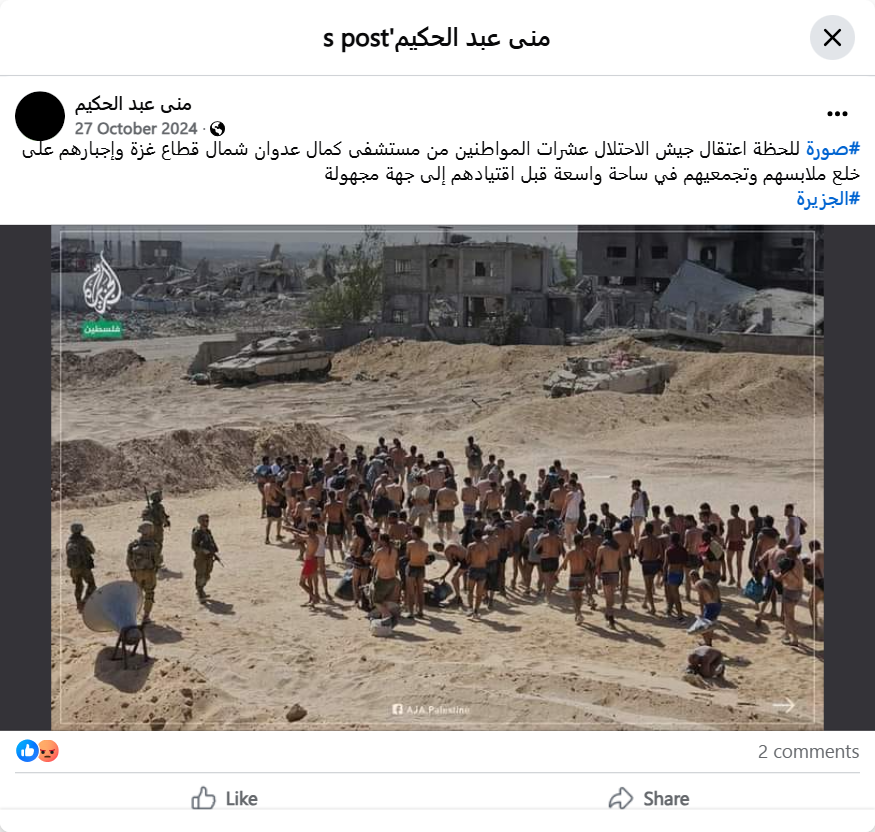Screen dimensions: 875x832
Task: Open the post photo in full view
Action: pos(437,478)
